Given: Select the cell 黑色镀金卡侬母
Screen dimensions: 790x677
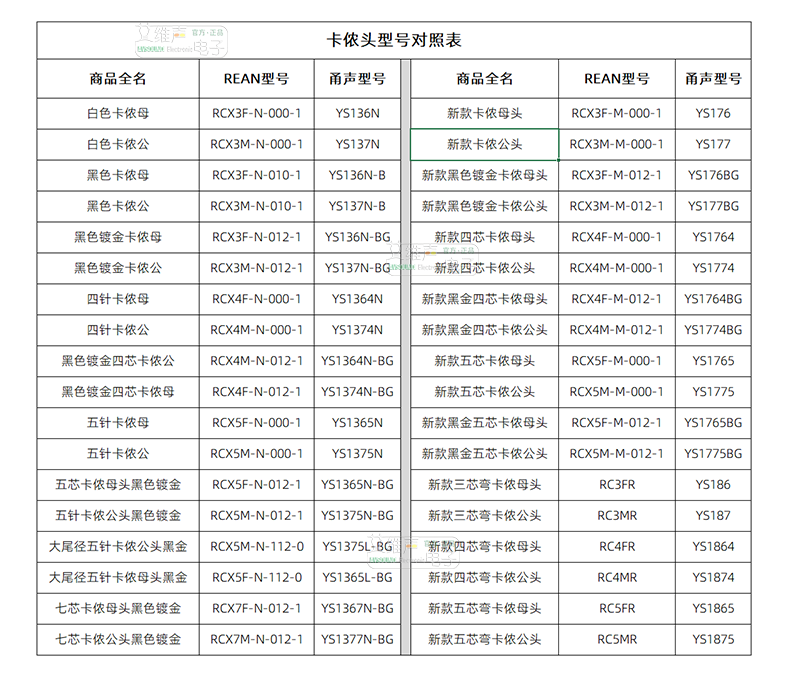Looking at the screenshot, I should (x=118, y=237).
